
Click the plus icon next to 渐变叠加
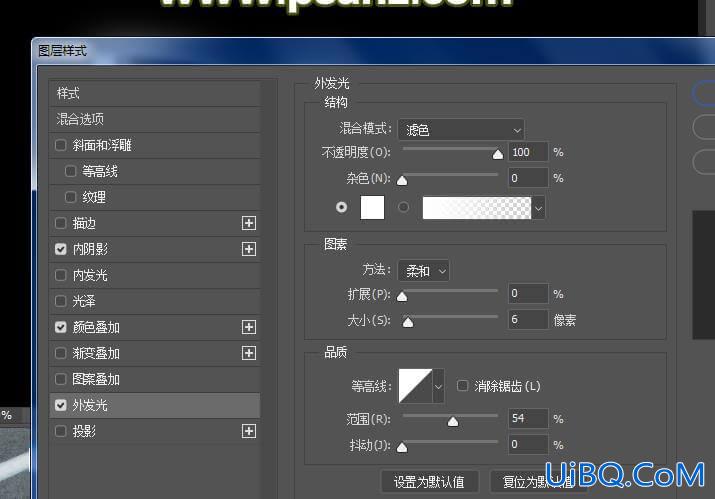pos(249,353)
